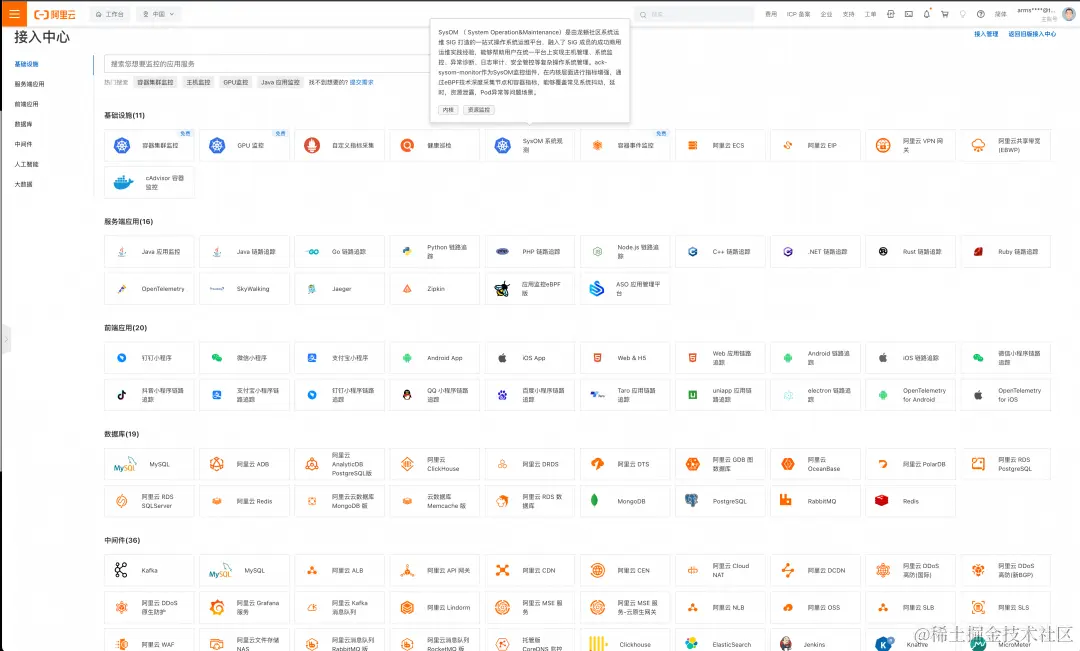Click the PHP icon on PHP 链路追踪 card

(502, 251)
